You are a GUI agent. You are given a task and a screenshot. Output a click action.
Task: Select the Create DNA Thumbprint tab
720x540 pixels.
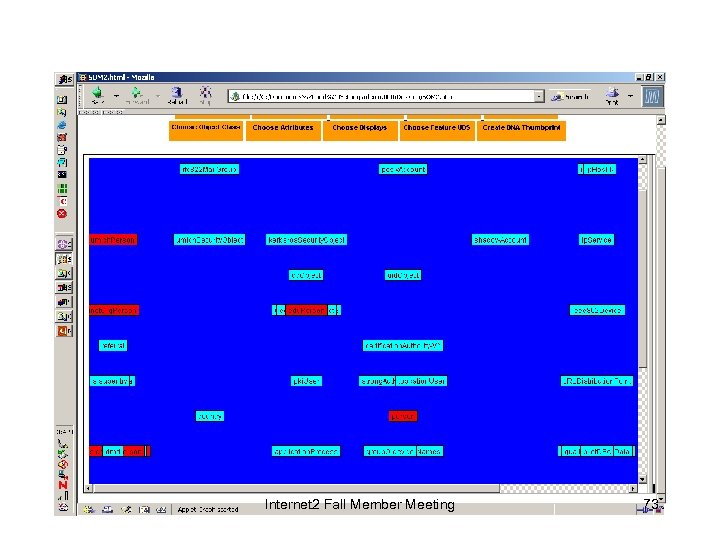(x=521, y=130)
